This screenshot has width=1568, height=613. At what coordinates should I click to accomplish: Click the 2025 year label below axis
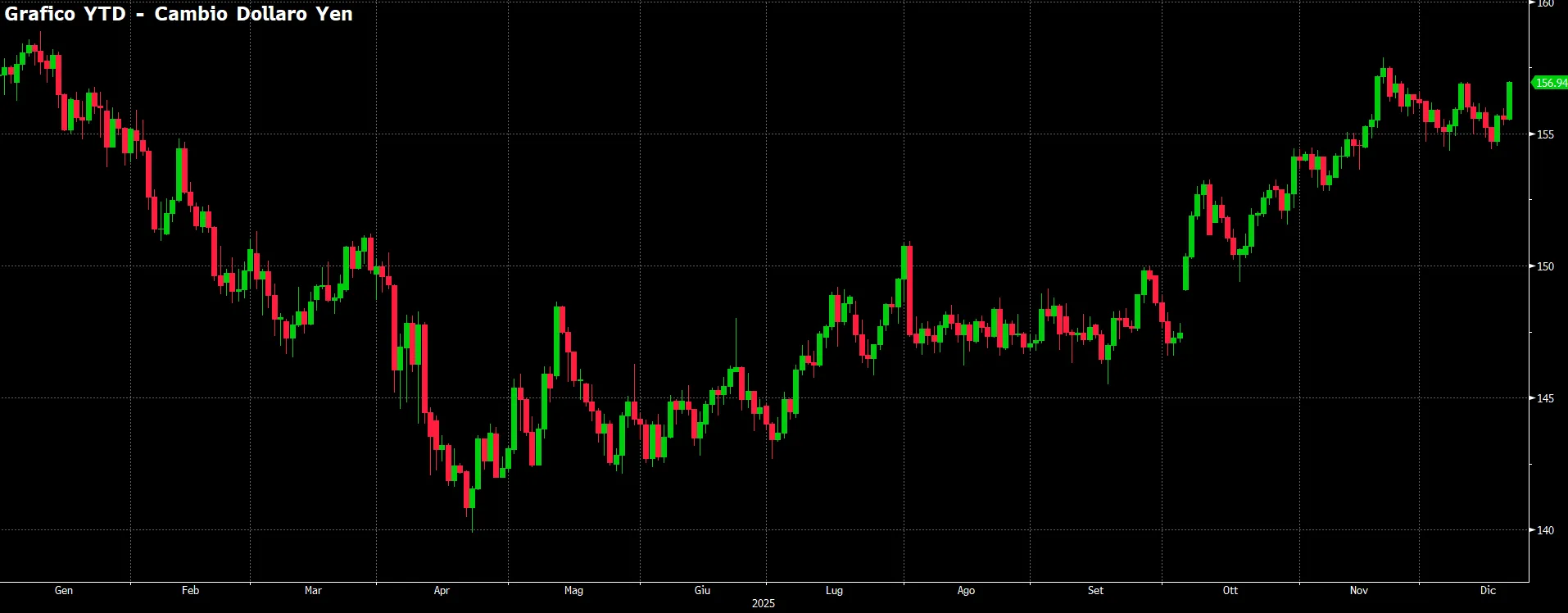pos(763,603)
